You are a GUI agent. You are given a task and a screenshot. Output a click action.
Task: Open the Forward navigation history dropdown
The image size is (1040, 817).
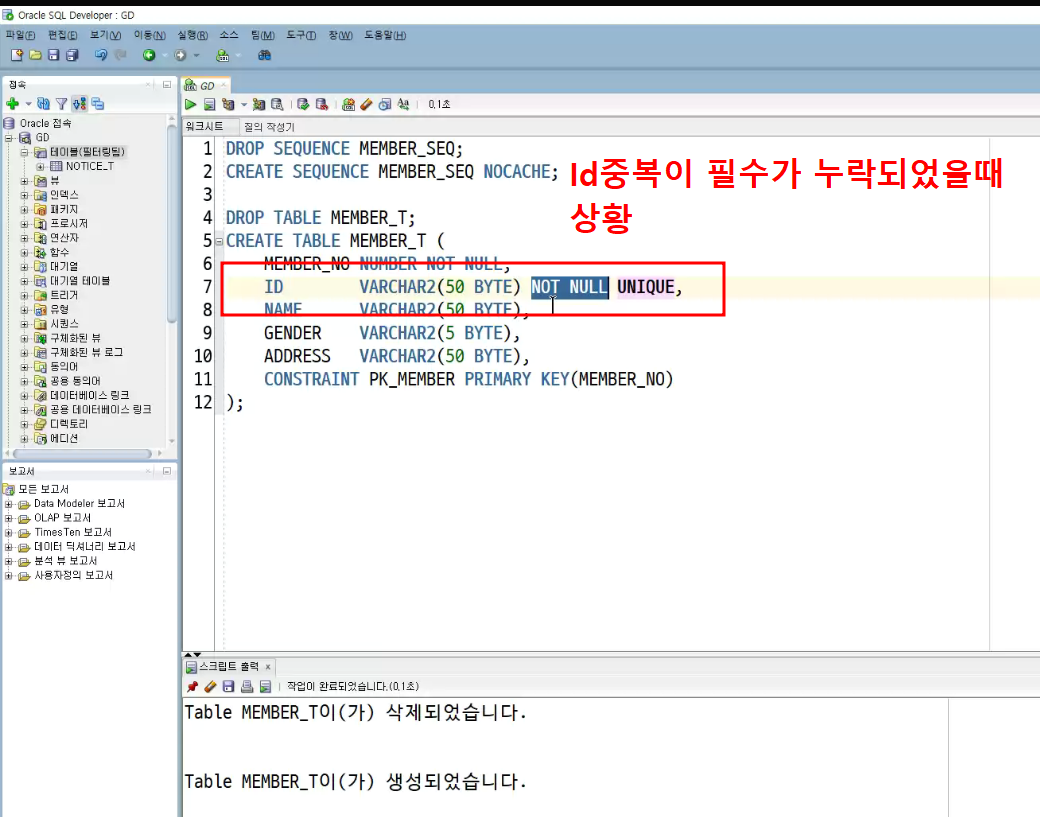[x=196, y=55]
